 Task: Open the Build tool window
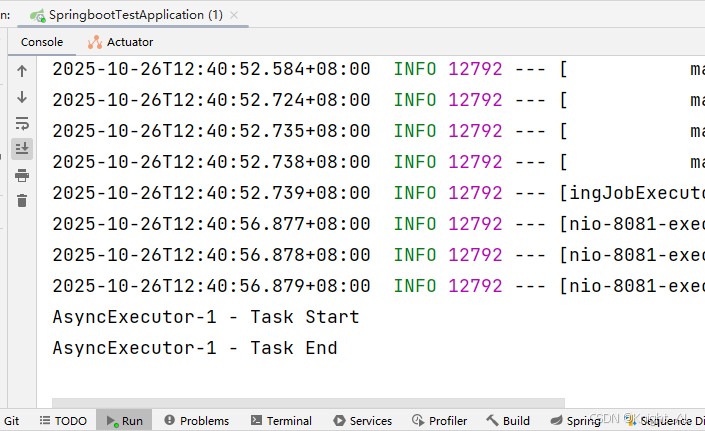pyautogui.click(x=508, y=421)
